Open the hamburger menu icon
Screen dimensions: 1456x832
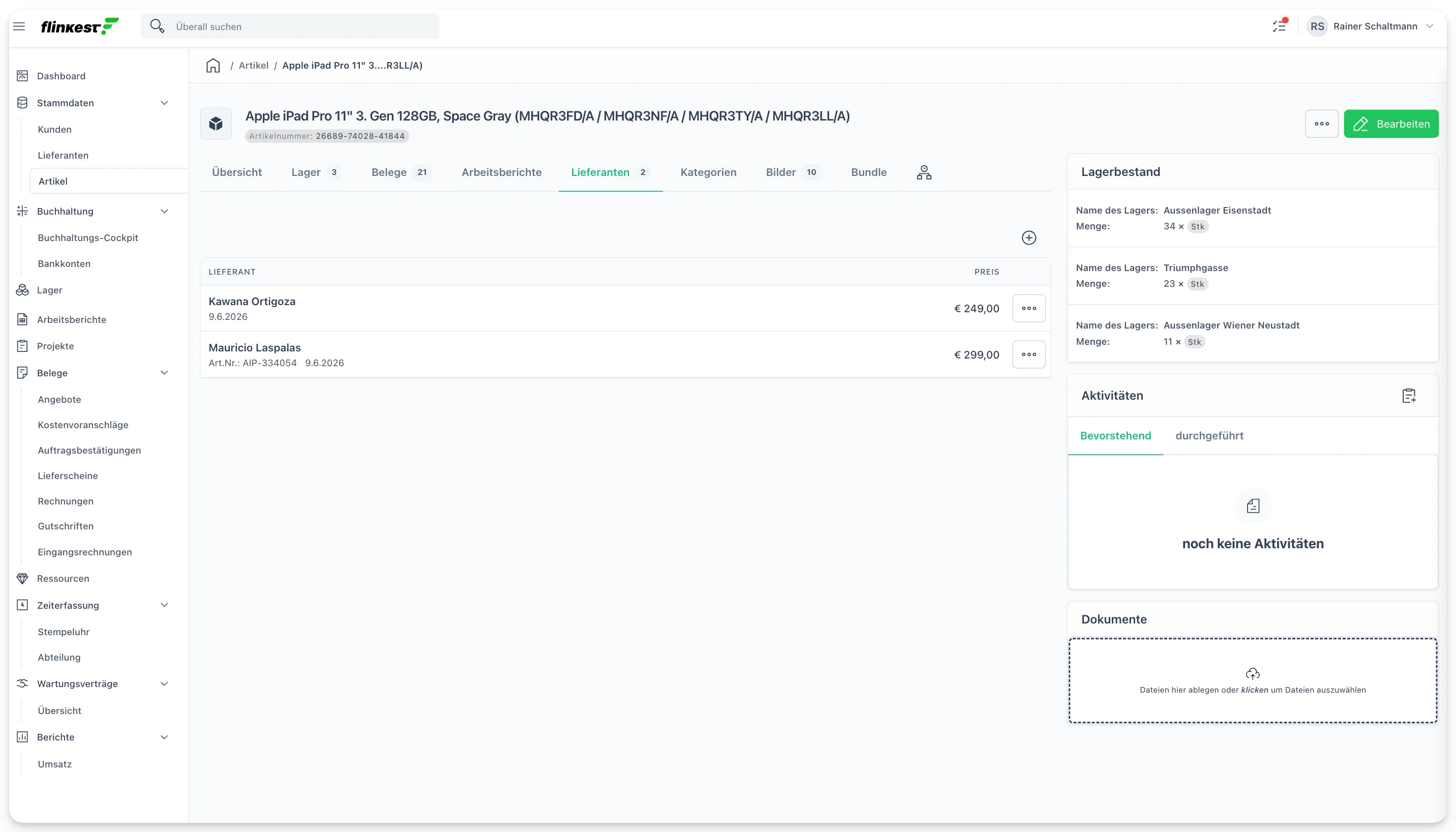[x=19, y=26]
